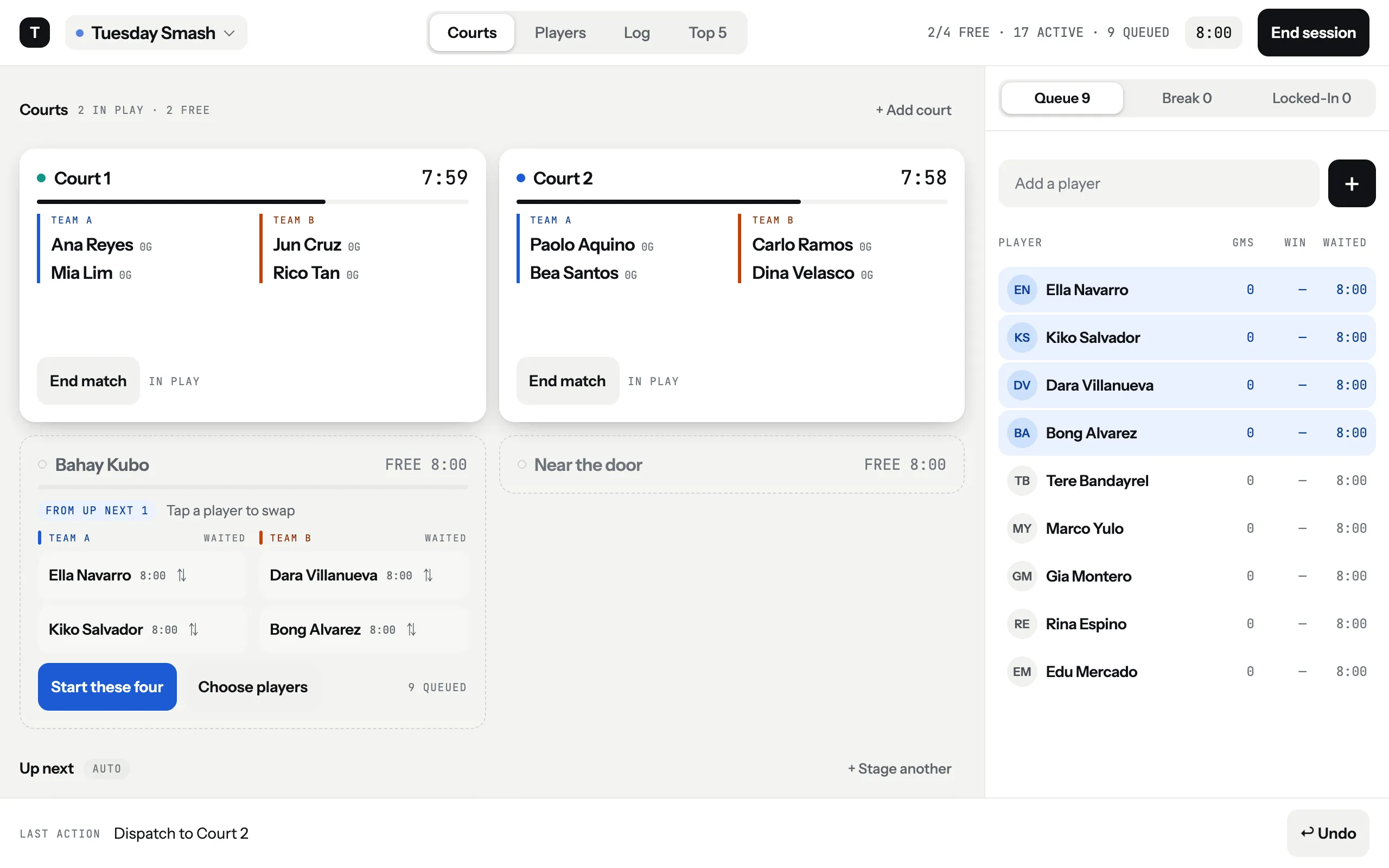Click the MY avatar for Marco Yulo
This screenshot has width=1389, height=868.
point(1022,528)
